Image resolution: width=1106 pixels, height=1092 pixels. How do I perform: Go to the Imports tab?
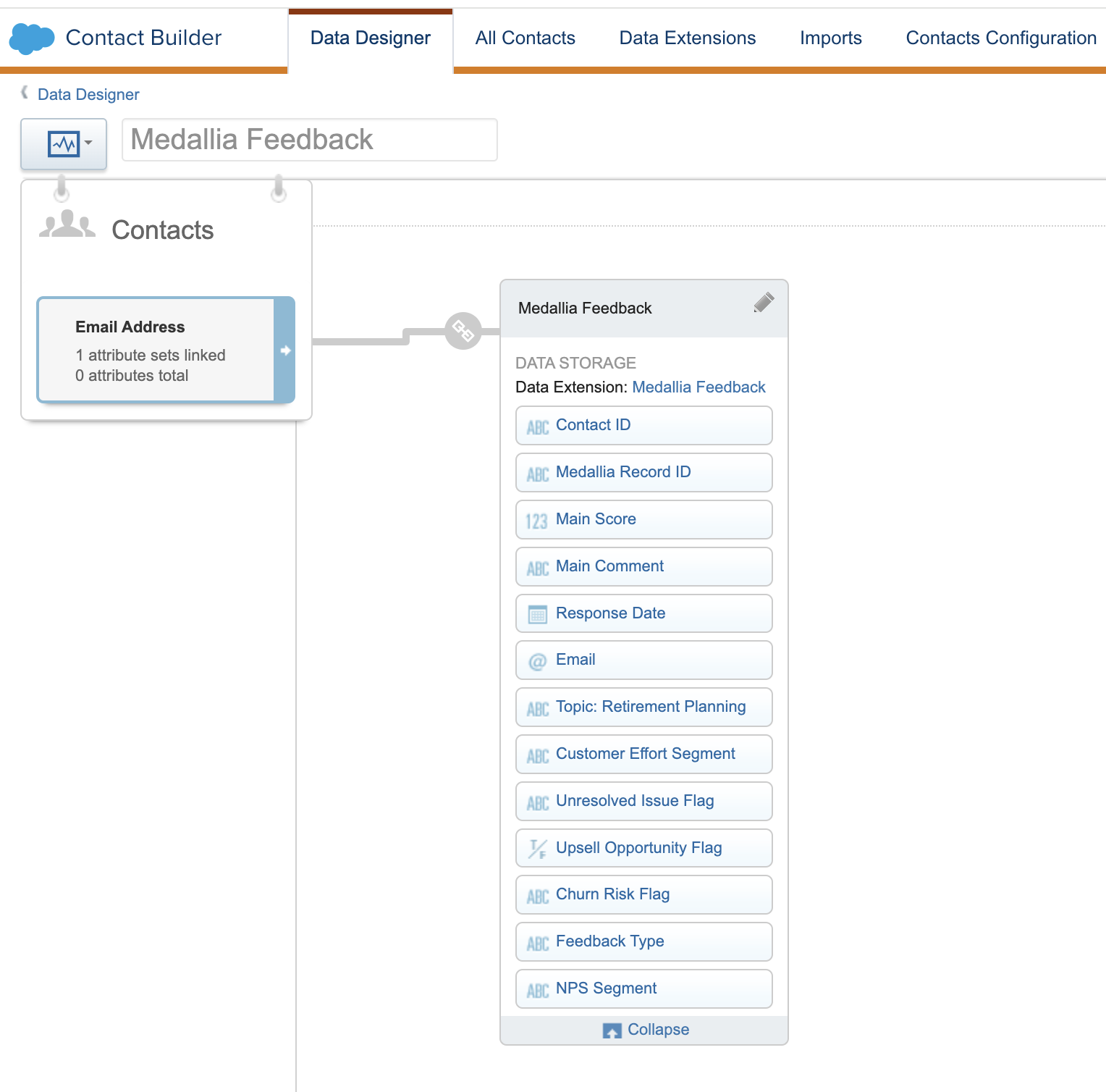830,38
